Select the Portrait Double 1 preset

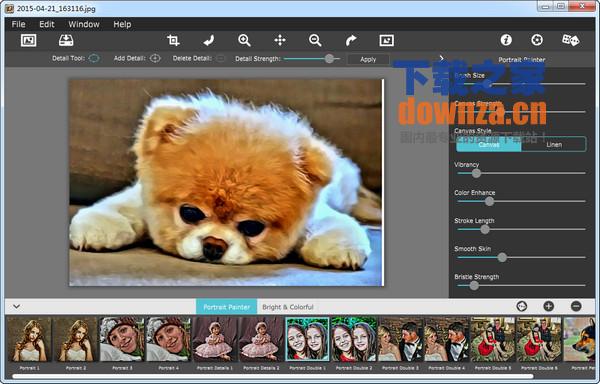307,339
